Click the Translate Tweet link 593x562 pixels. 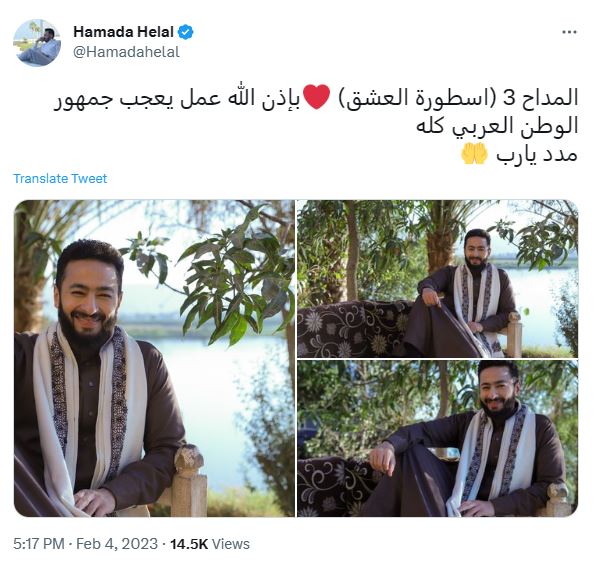click(x=60, y=179)
